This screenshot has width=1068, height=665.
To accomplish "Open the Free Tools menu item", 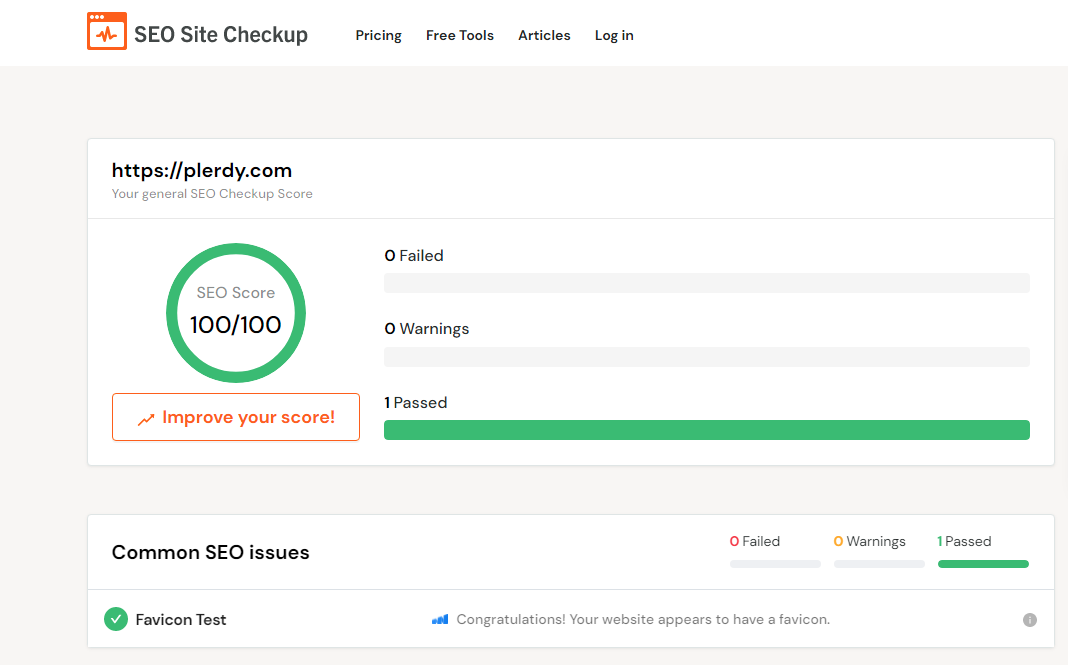I will coord(459,35).
